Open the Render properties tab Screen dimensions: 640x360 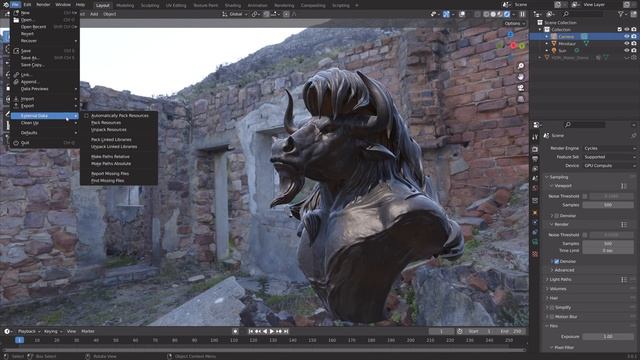point(535,149)
